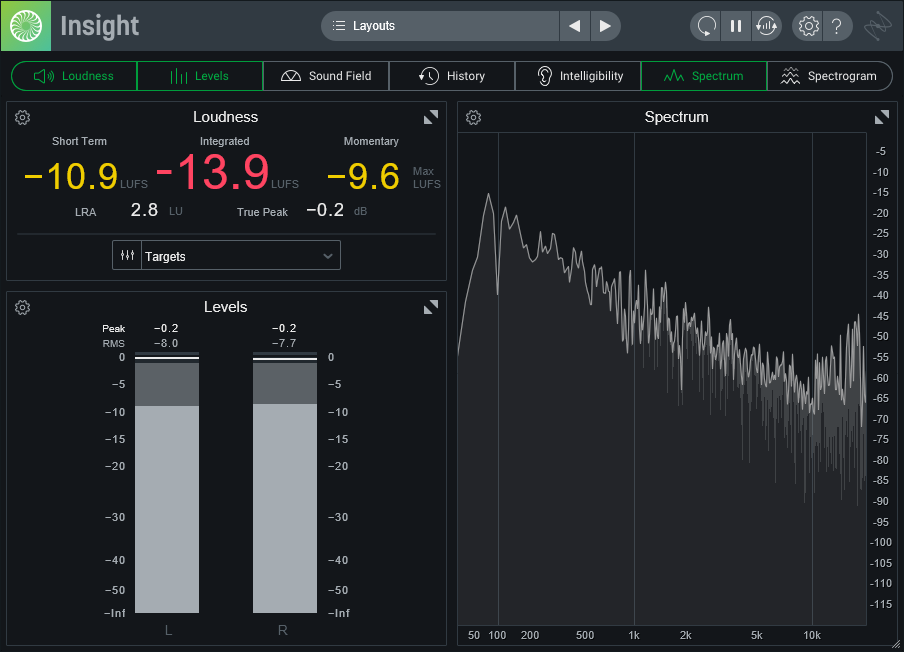Screen dimensions: 904x652
Task: Click the LRA 2.8 reading
Action: click(144, 210)
